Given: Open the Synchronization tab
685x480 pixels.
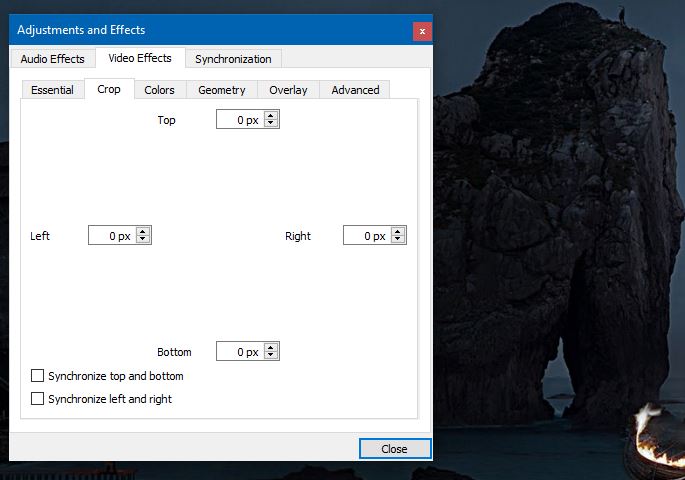Looking at the screenshot, I should 233,59.
